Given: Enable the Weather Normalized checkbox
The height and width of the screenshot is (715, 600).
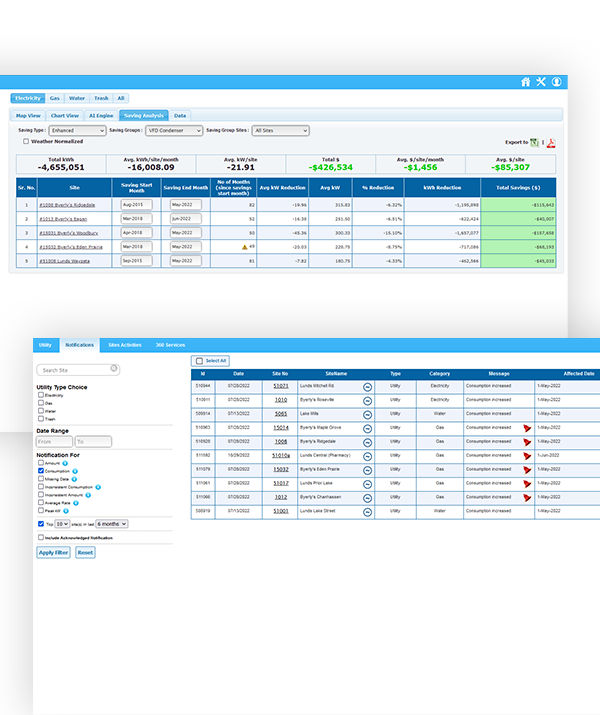Looking at the screenshot, I should point(25,141).
